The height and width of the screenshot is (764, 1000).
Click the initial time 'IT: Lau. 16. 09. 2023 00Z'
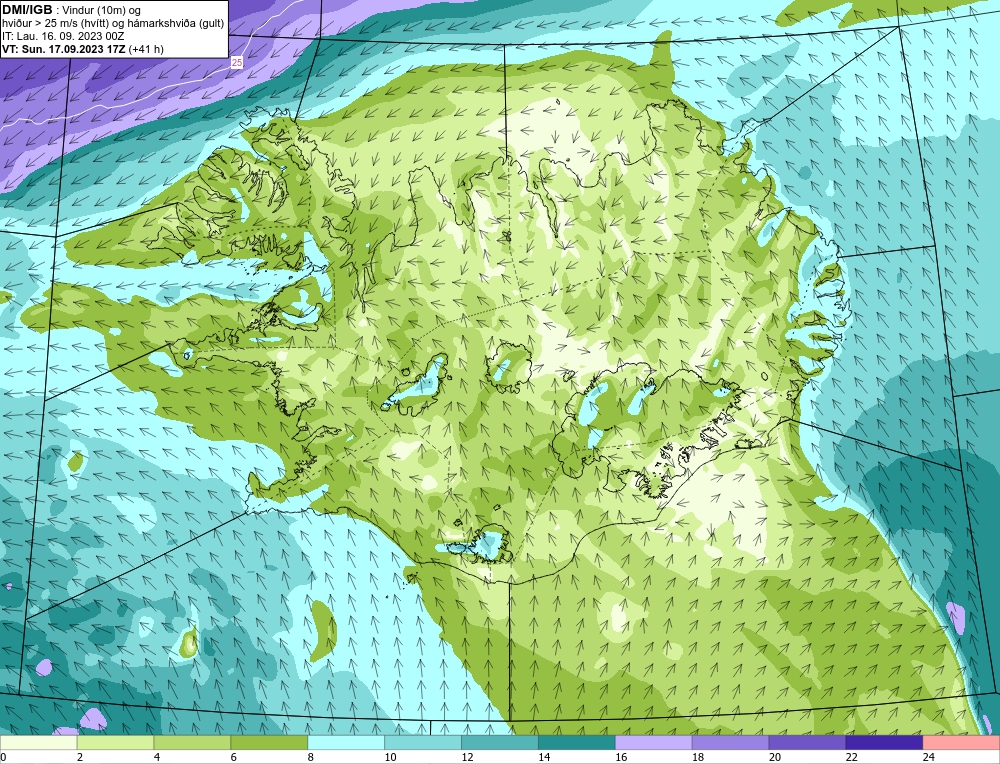(x=62, y=36)
